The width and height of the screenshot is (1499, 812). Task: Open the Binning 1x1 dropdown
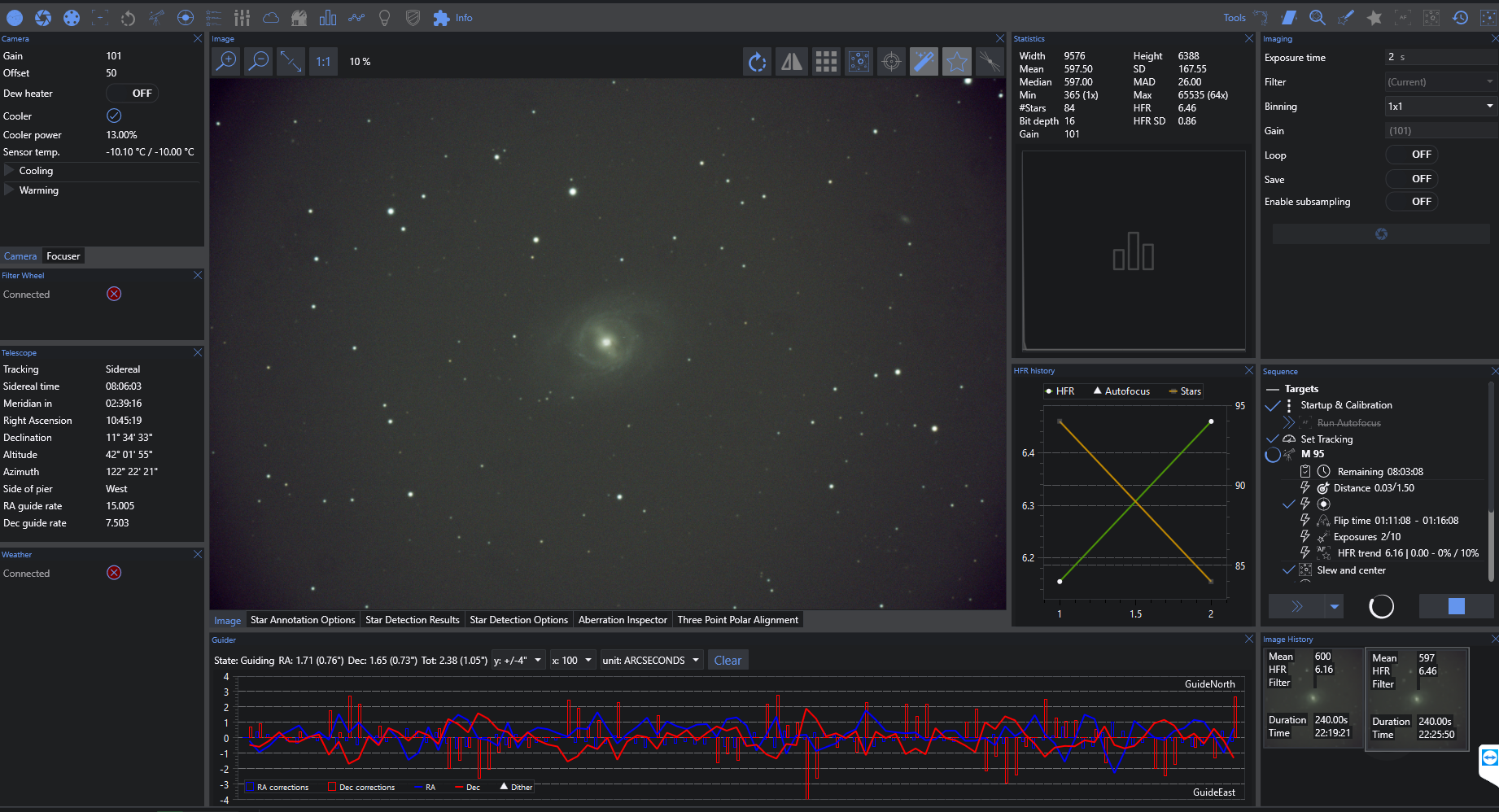coord(1440,107)
